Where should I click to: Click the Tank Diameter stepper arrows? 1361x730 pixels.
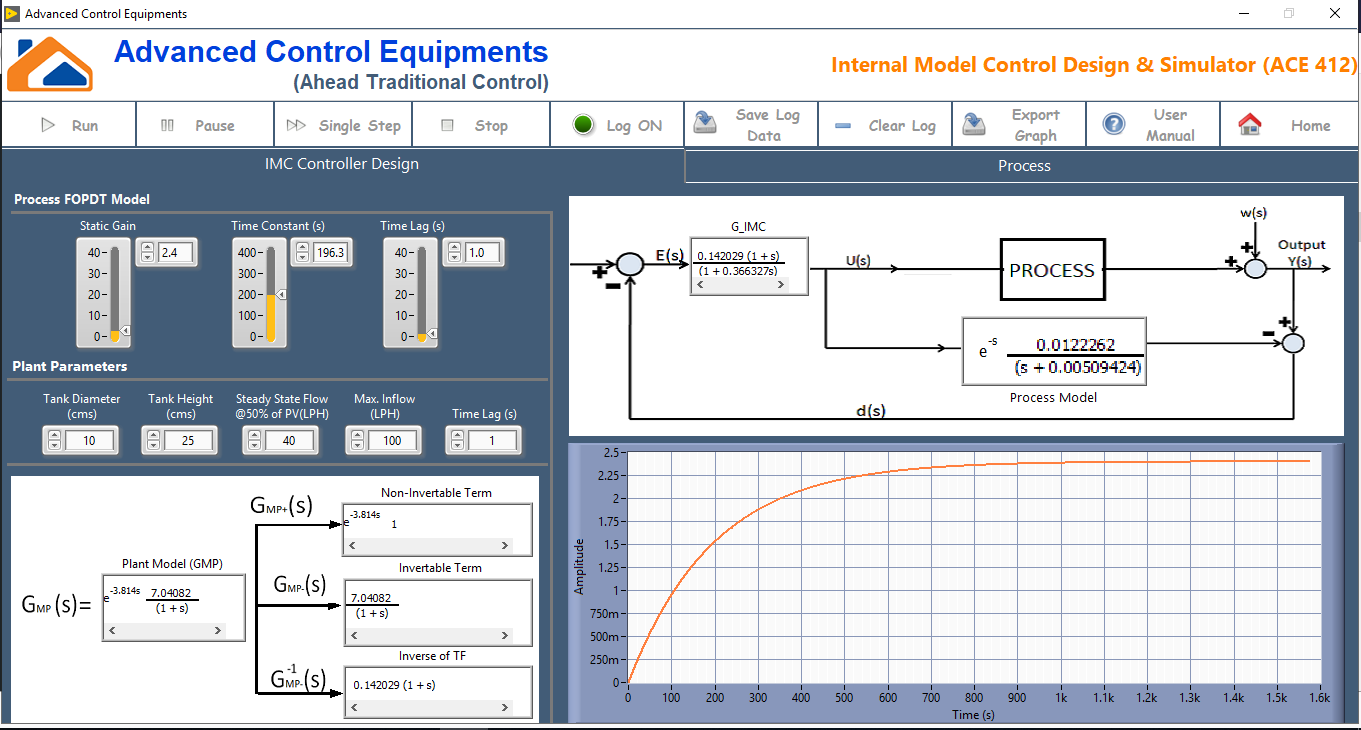point(54,440)
